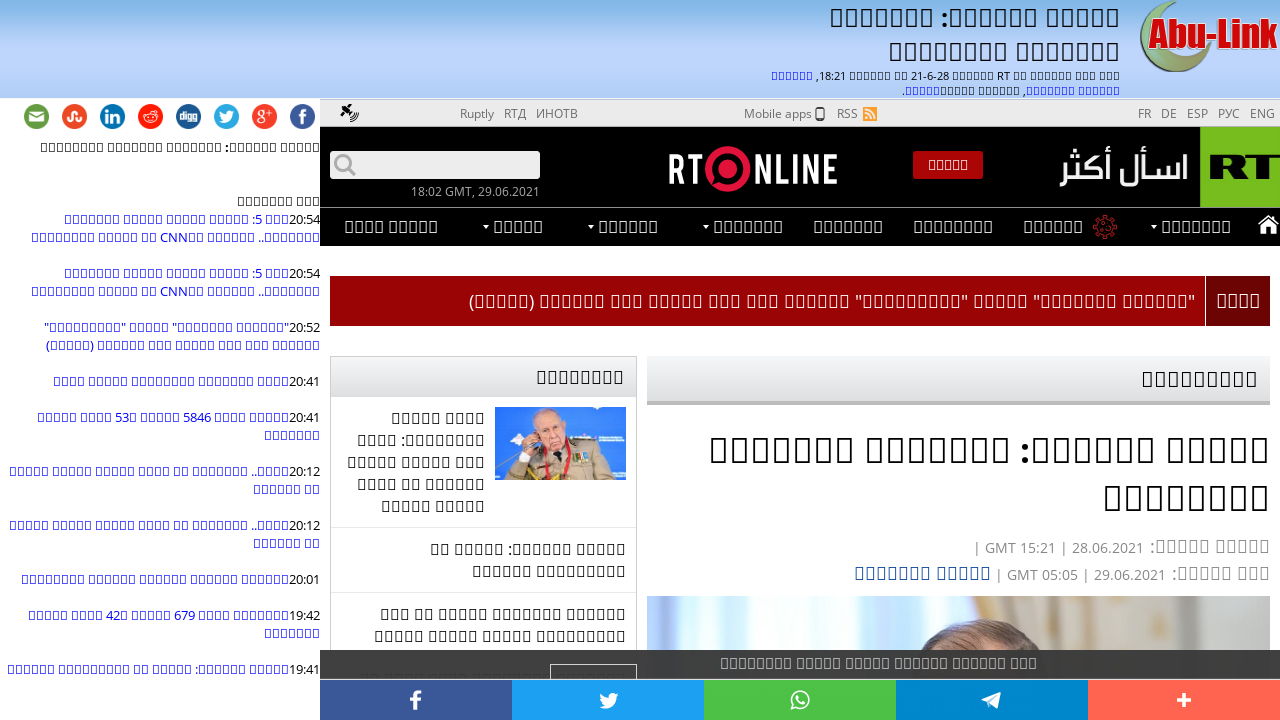1280x720 pixels.
Task: Focus the search input field
Action: (435, 165)
